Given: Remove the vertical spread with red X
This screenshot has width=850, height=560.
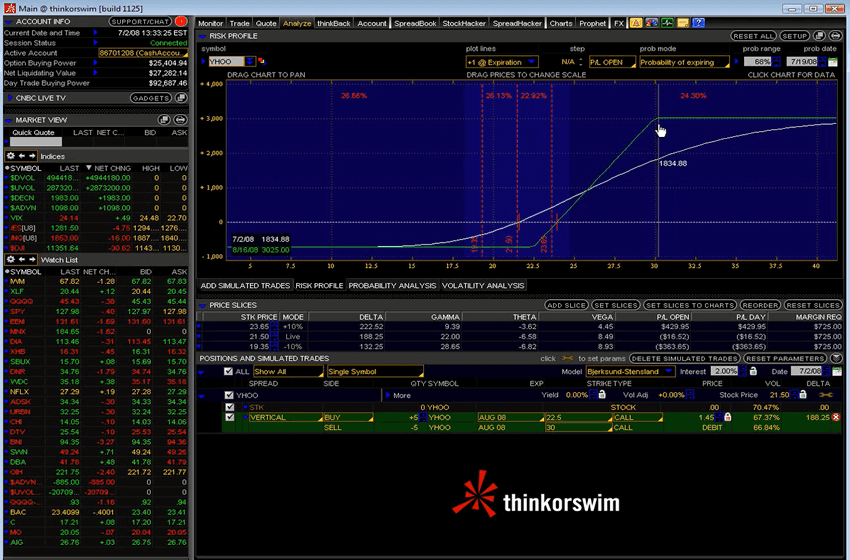Looking at the screenshot, I should tap(836, 417).
